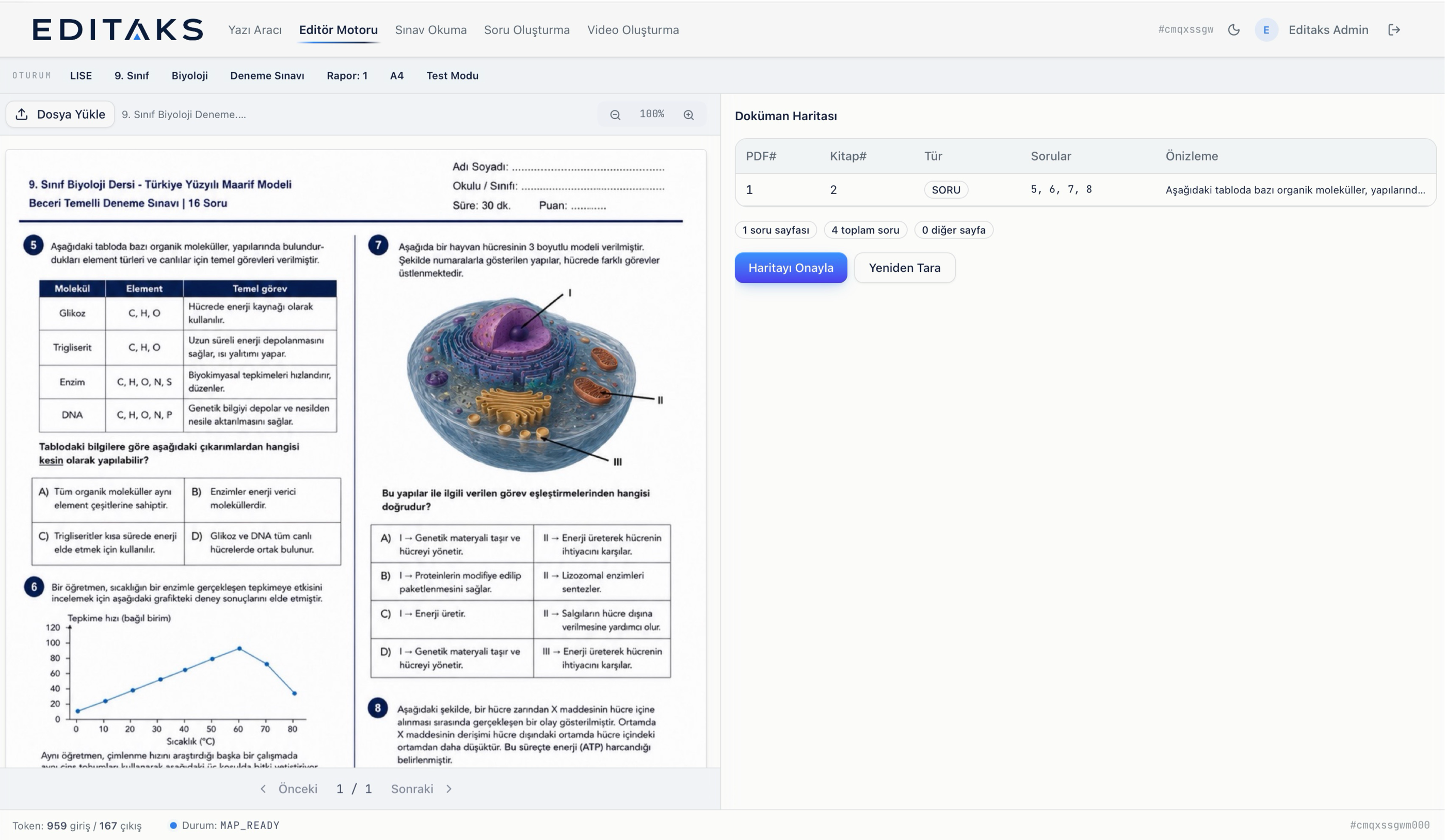
Task: Click the A4 session tag
Action: (397, 76)
